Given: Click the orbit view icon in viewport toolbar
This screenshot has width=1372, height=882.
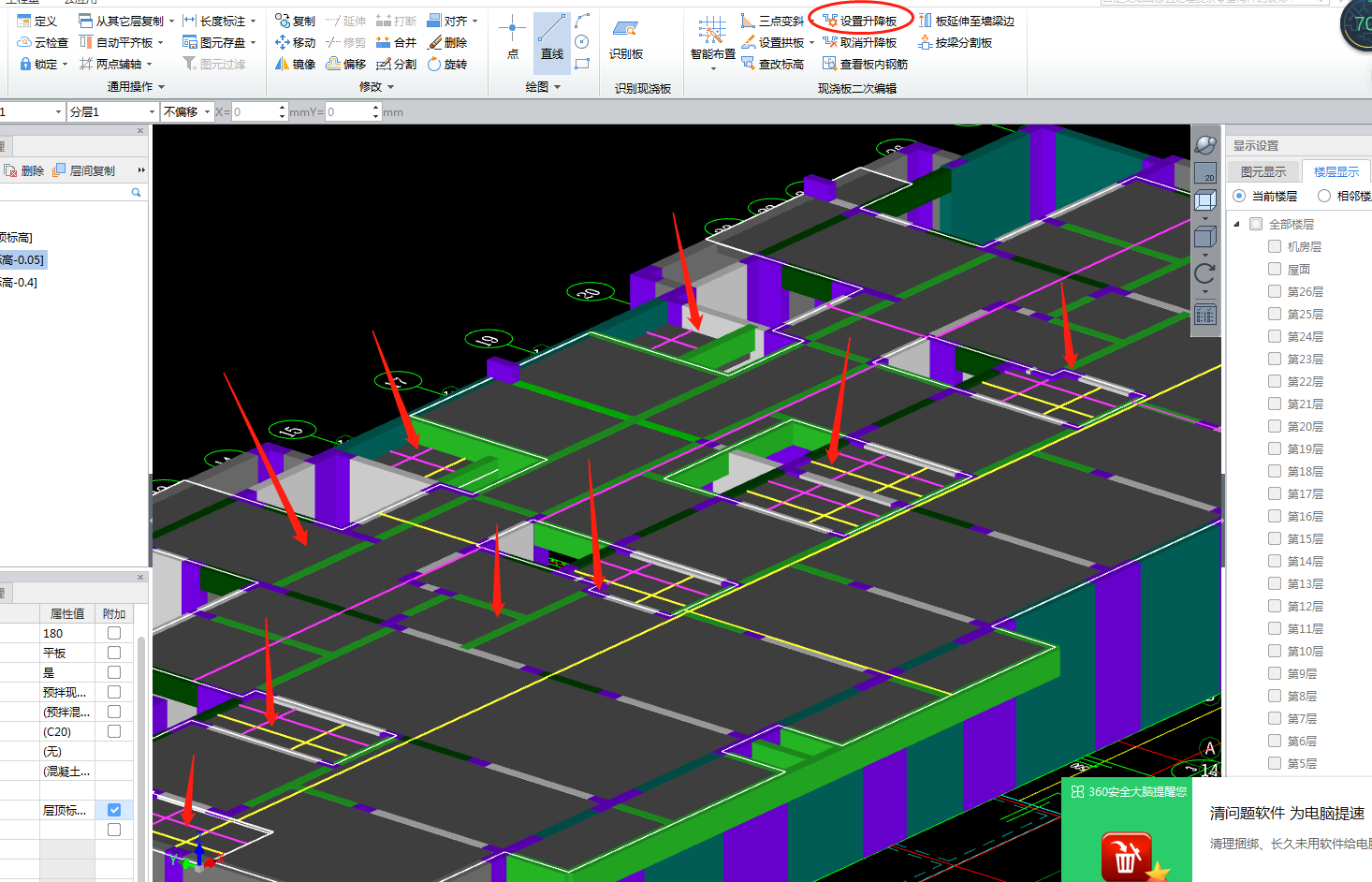Looking at the screenshot, I should point(1205,145).
